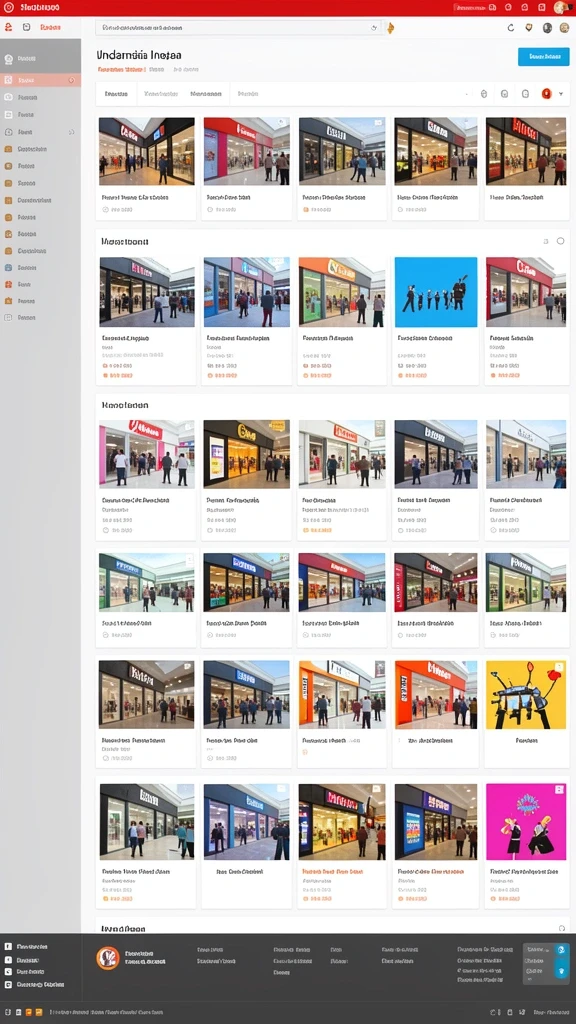Click the person icon at sidebar top
The image size is (576, 1024).
[x=8, y=27]
